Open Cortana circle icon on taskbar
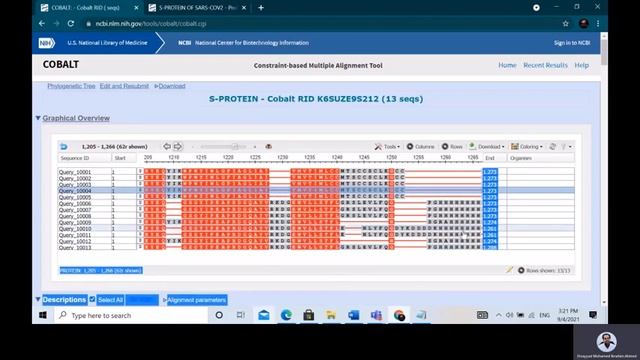Image resolution: width=640 pixels, height=360 pixels. click(219, 315)
